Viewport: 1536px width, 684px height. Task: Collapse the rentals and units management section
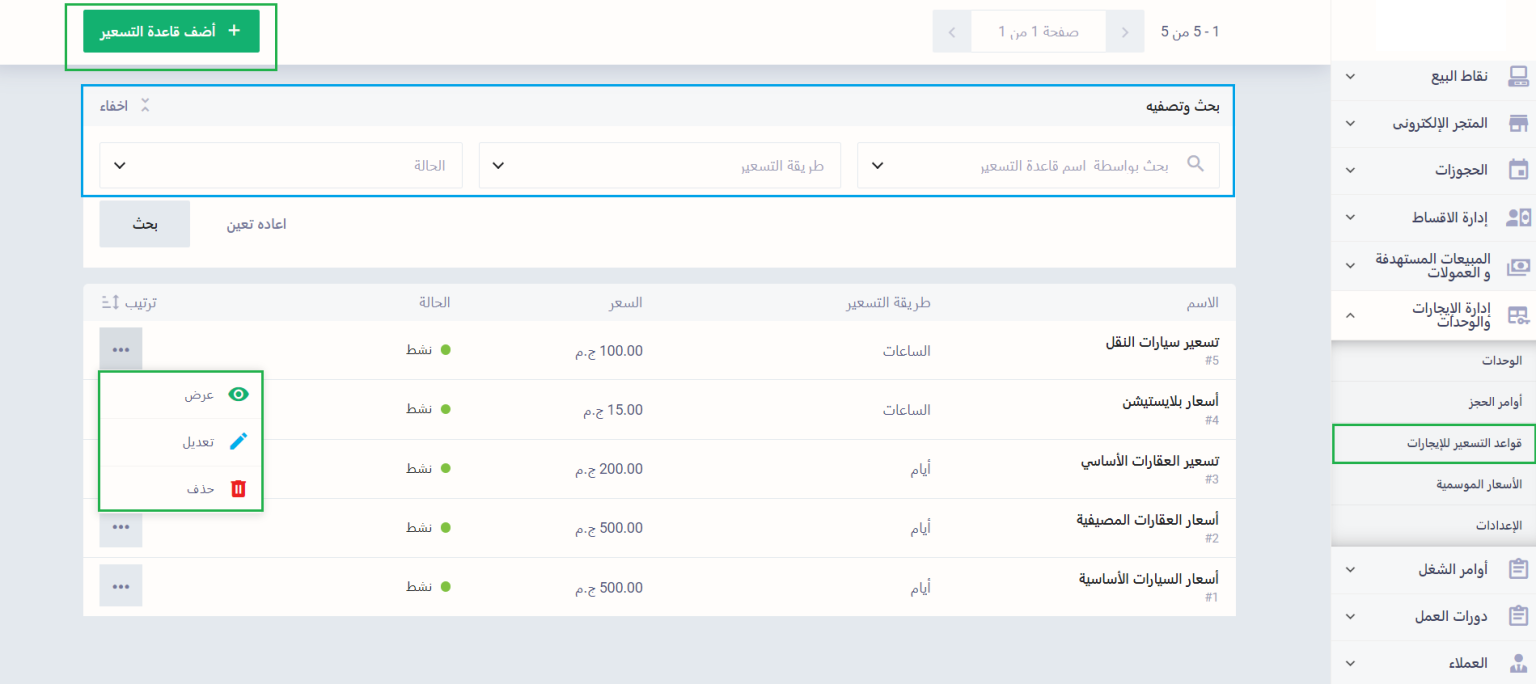coord(1350,315)
